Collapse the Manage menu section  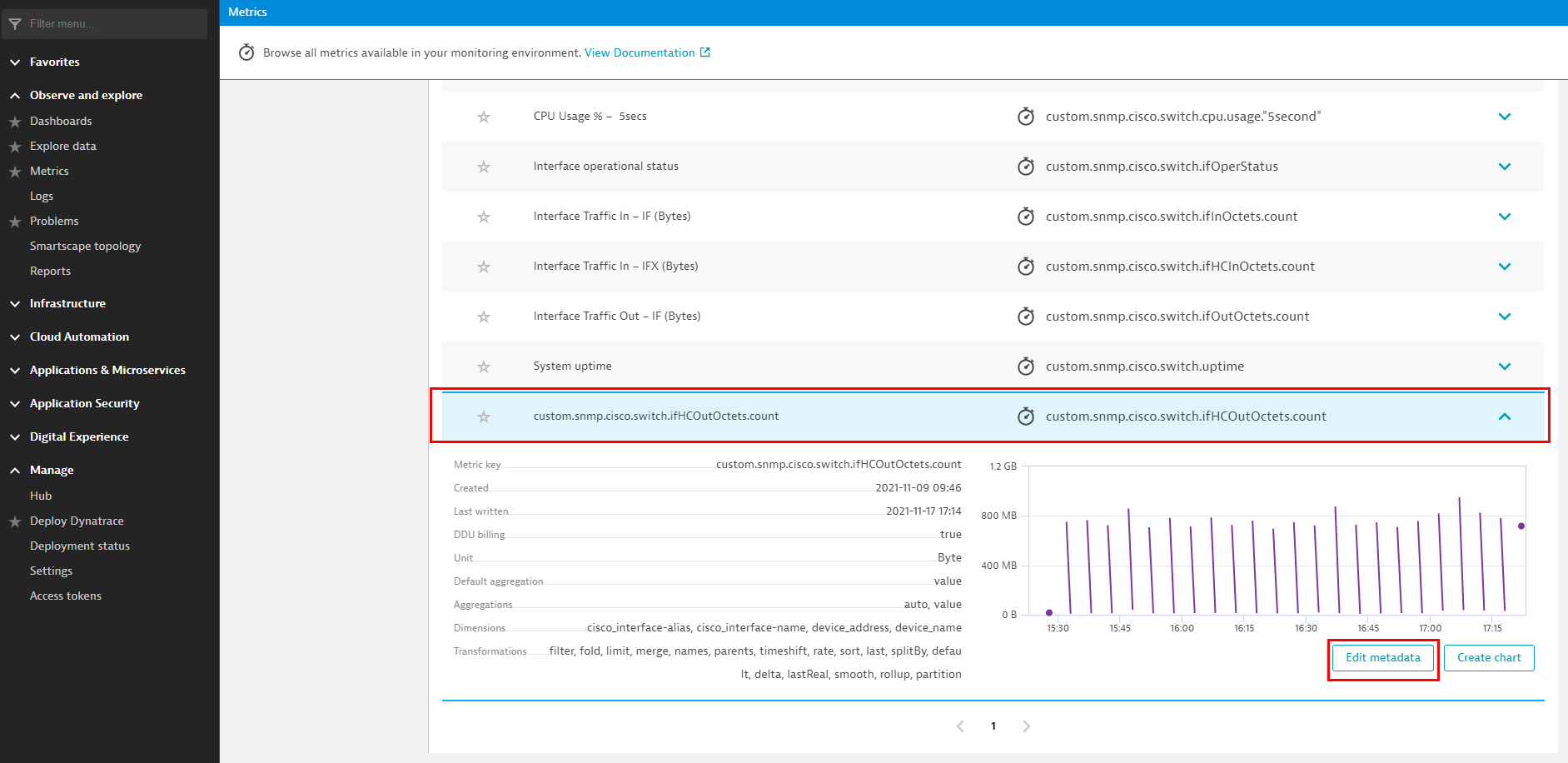[x=15, y=471]
